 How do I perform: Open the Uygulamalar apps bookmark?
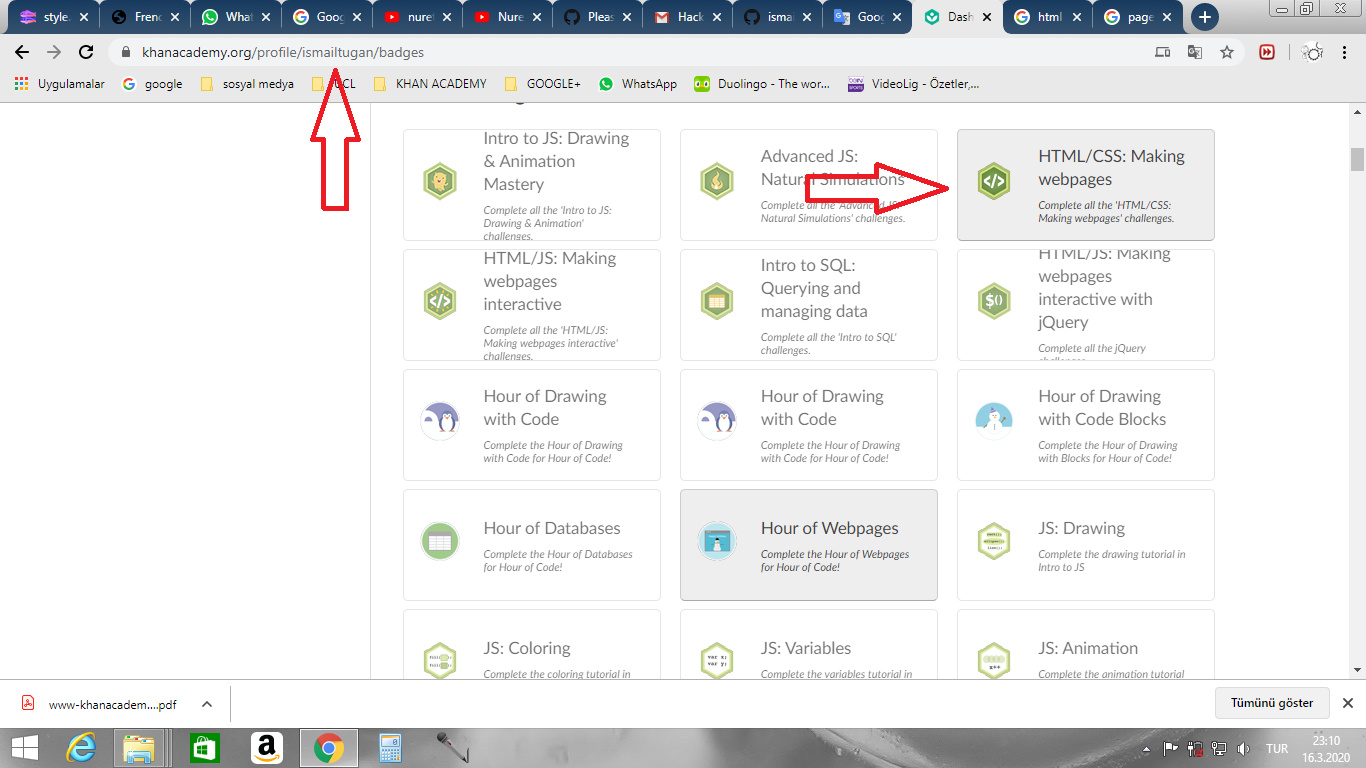point(59,84)
